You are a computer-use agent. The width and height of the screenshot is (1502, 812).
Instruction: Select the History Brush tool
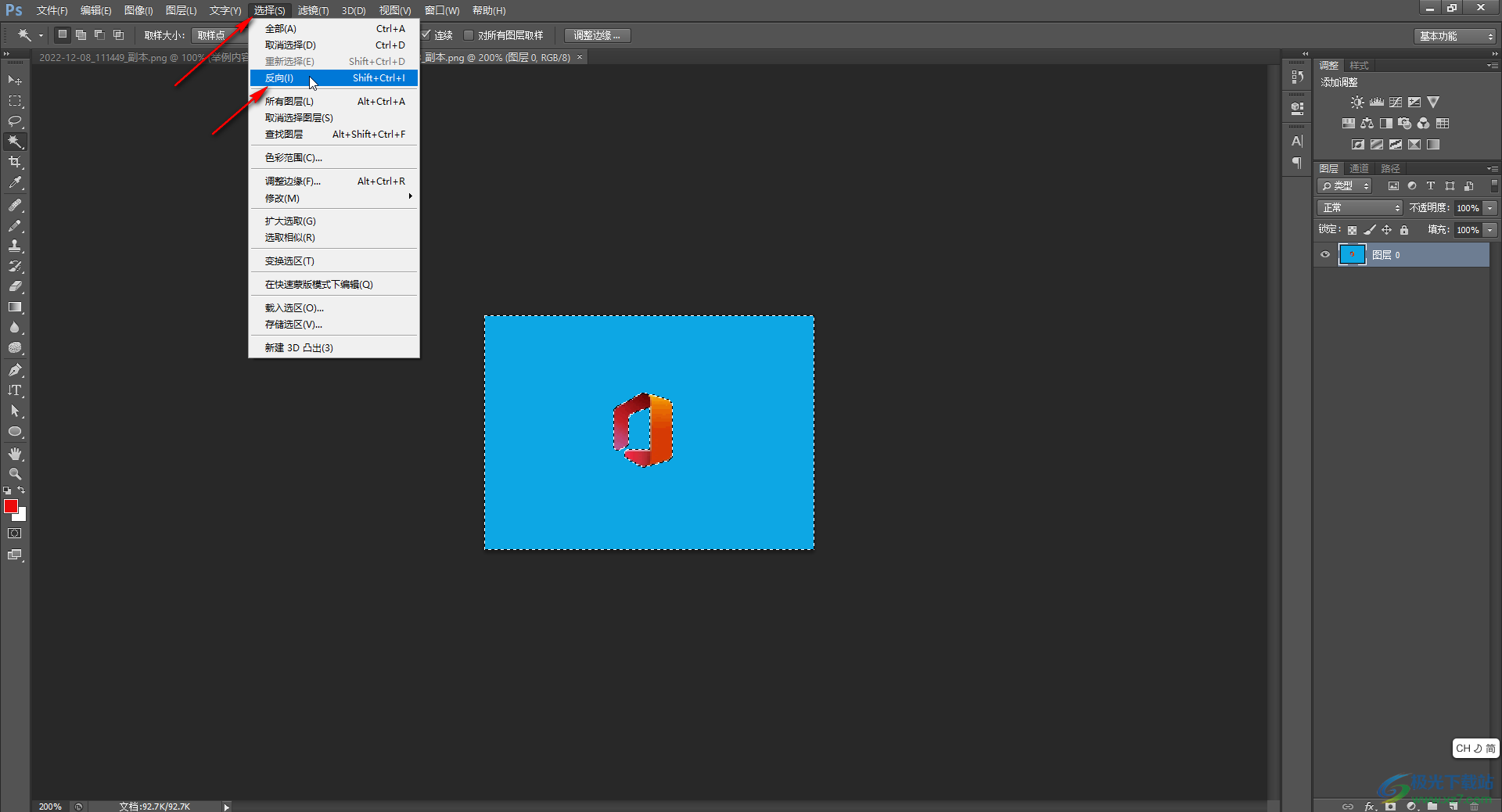tap(15, 266)
